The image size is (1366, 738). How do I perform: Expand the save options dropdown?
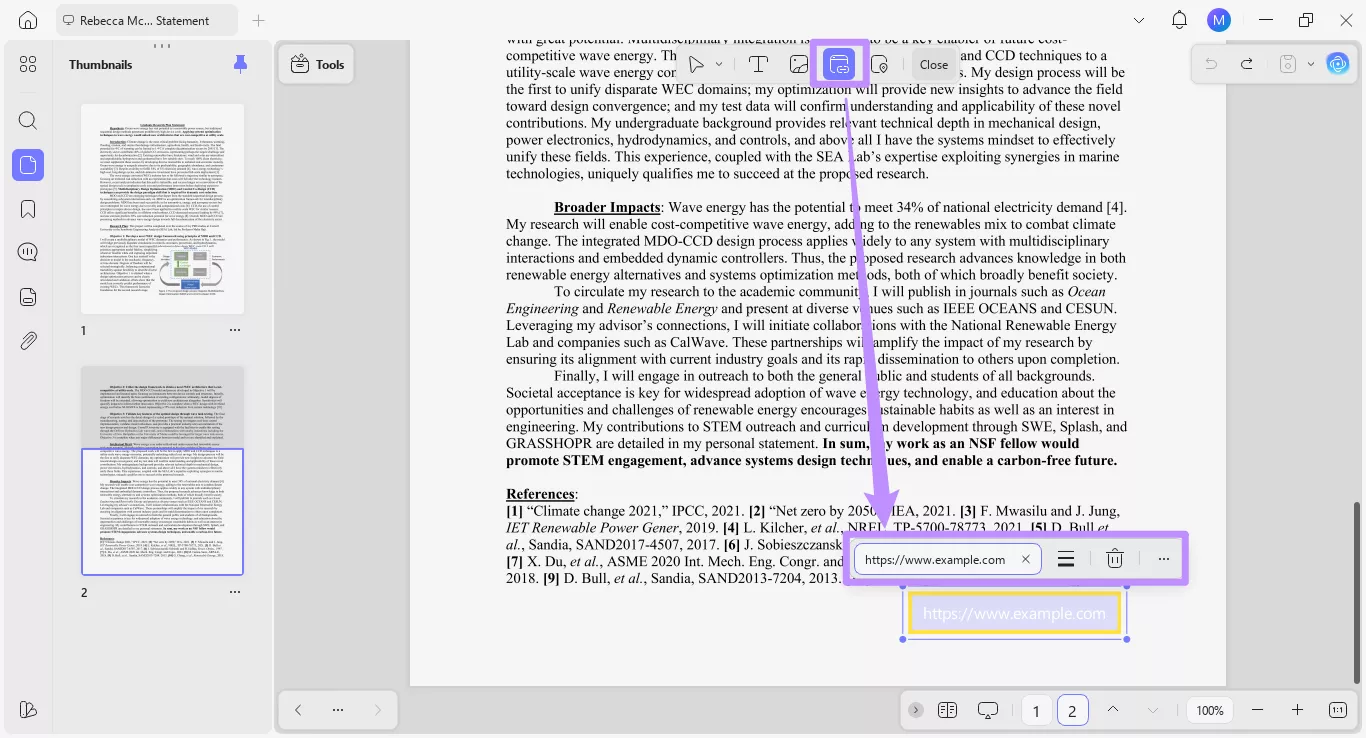point(1311,64)
